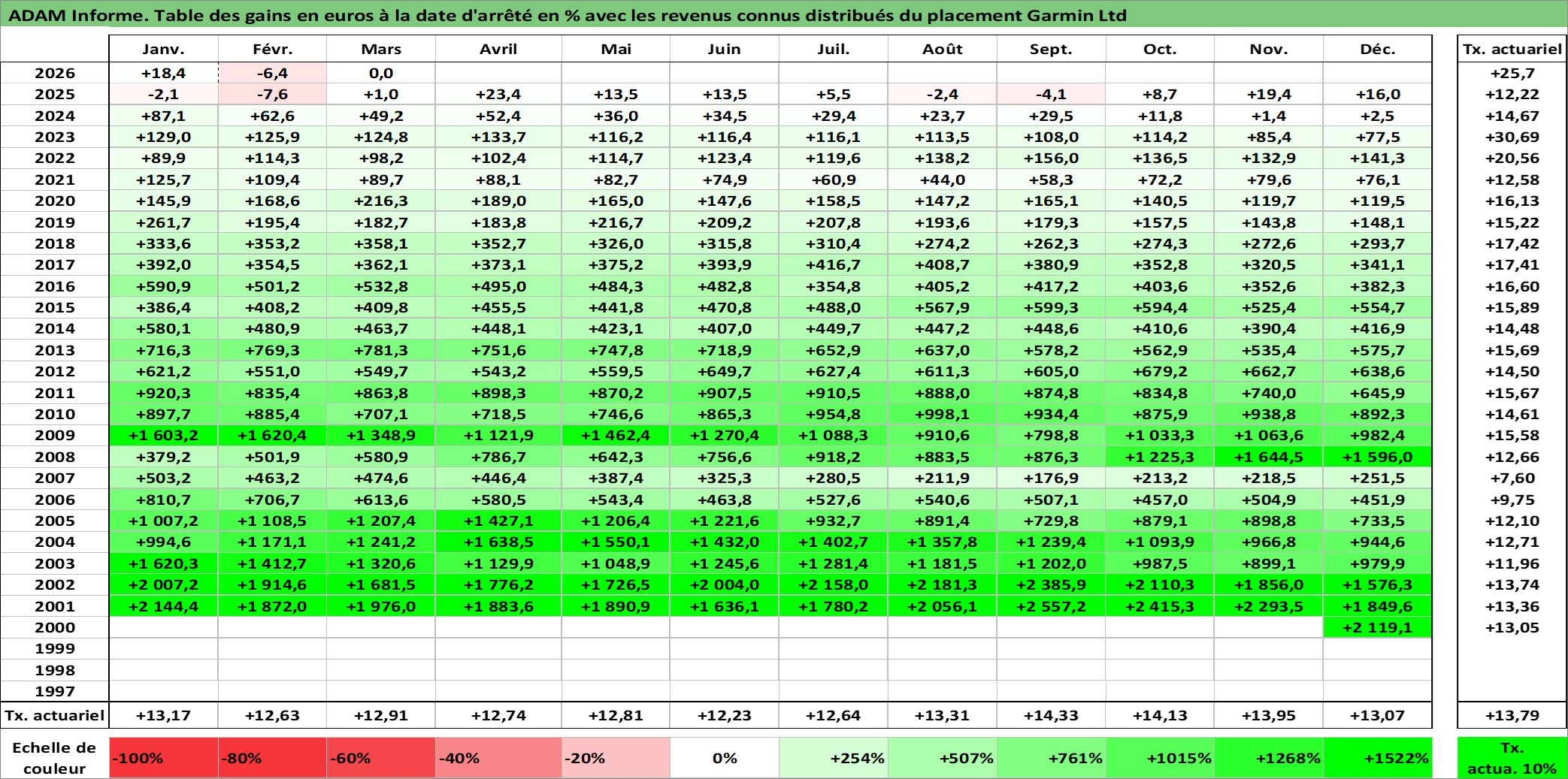Select the cell with value +2 385,9
This screenshot has width=1568, height=779.
pyautogui.click(x=1052, y=584)
